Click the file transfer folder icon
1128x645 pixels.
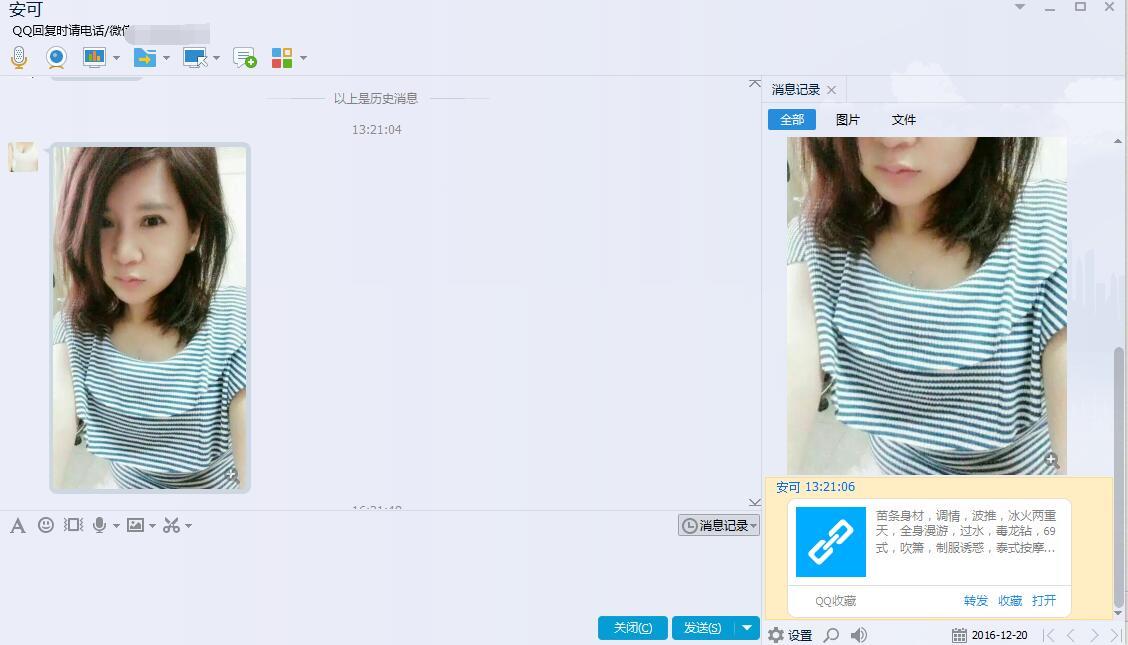(145, 58)
